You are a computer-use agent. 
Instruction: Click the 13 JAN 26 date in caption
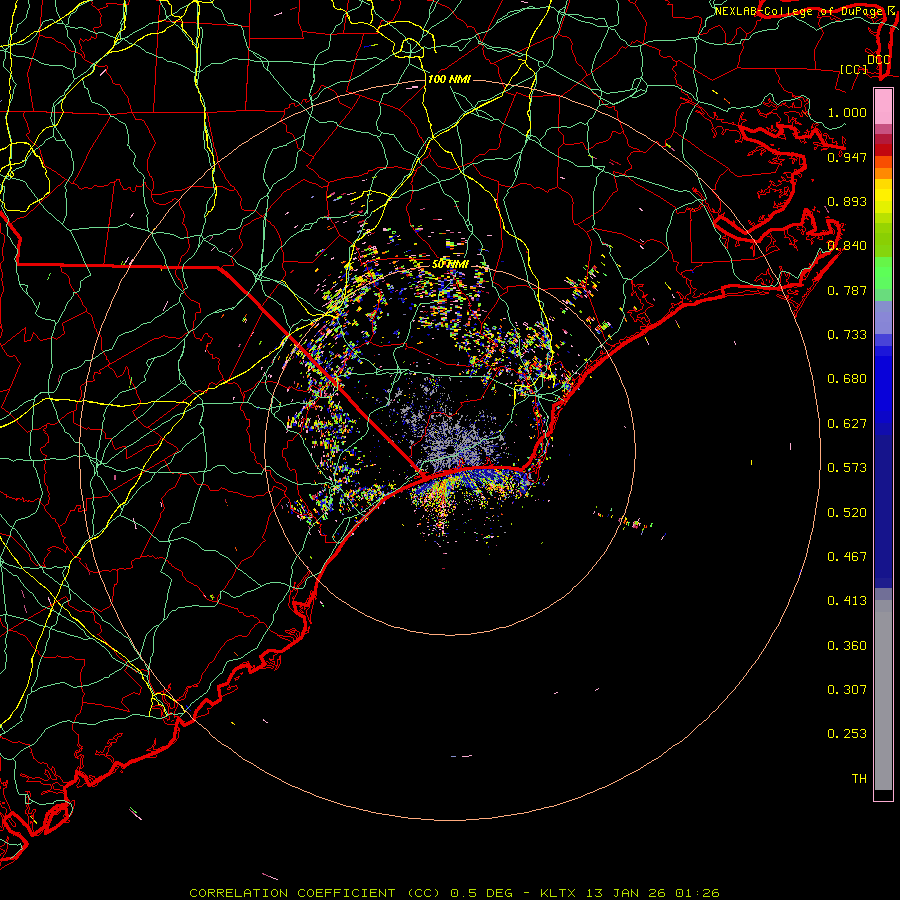pos(626,893)
